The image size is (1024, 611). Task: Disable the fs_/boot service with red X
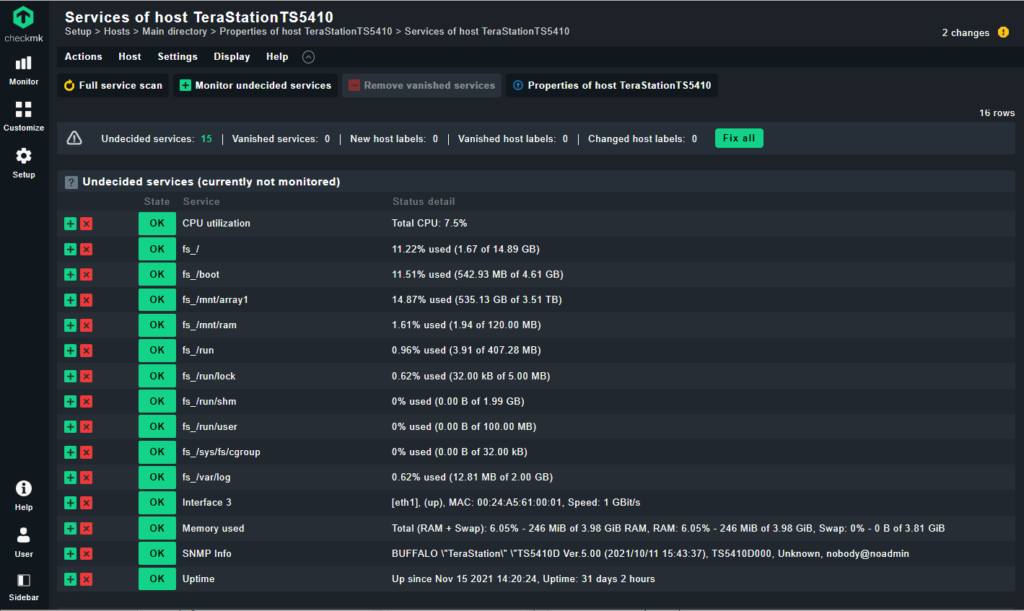tap(86, 275)
